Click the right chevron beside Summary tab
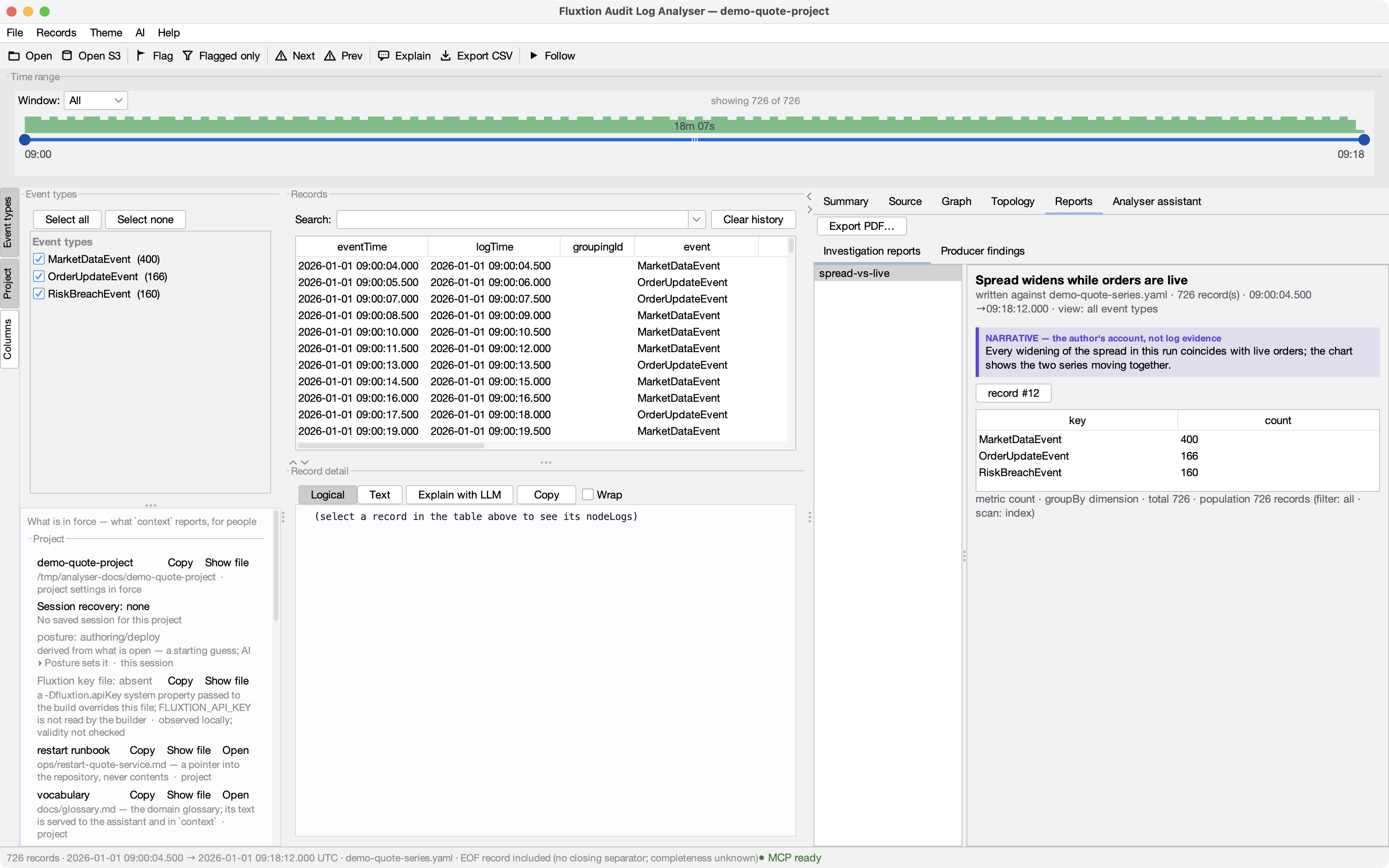Image resolution: width=1389 pixels, height=868 pixels. pos(809,210)
